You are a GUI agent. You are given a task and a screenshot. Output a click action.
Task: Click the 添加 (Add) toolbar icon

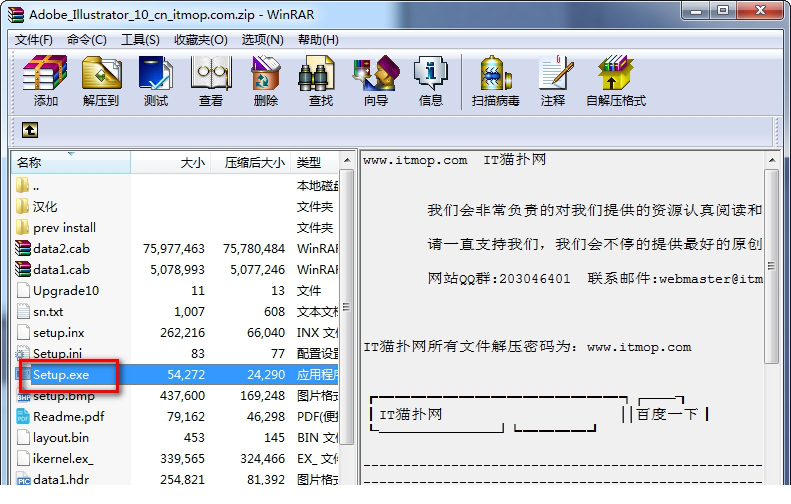45,74
